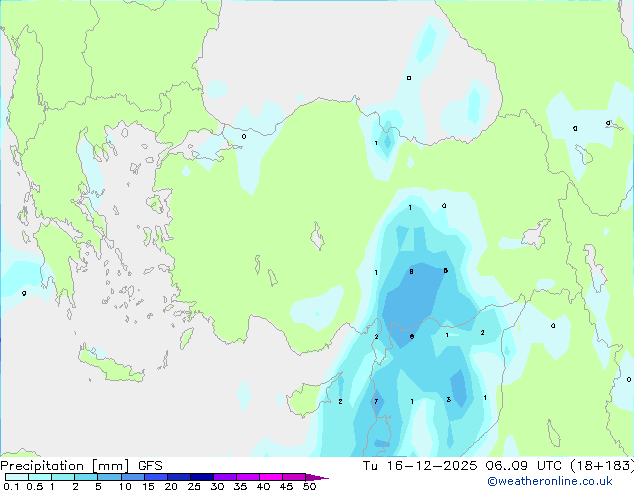Click the legend scale label '30'
Viewport: 634px width, 490px height.
click(217, 486)
